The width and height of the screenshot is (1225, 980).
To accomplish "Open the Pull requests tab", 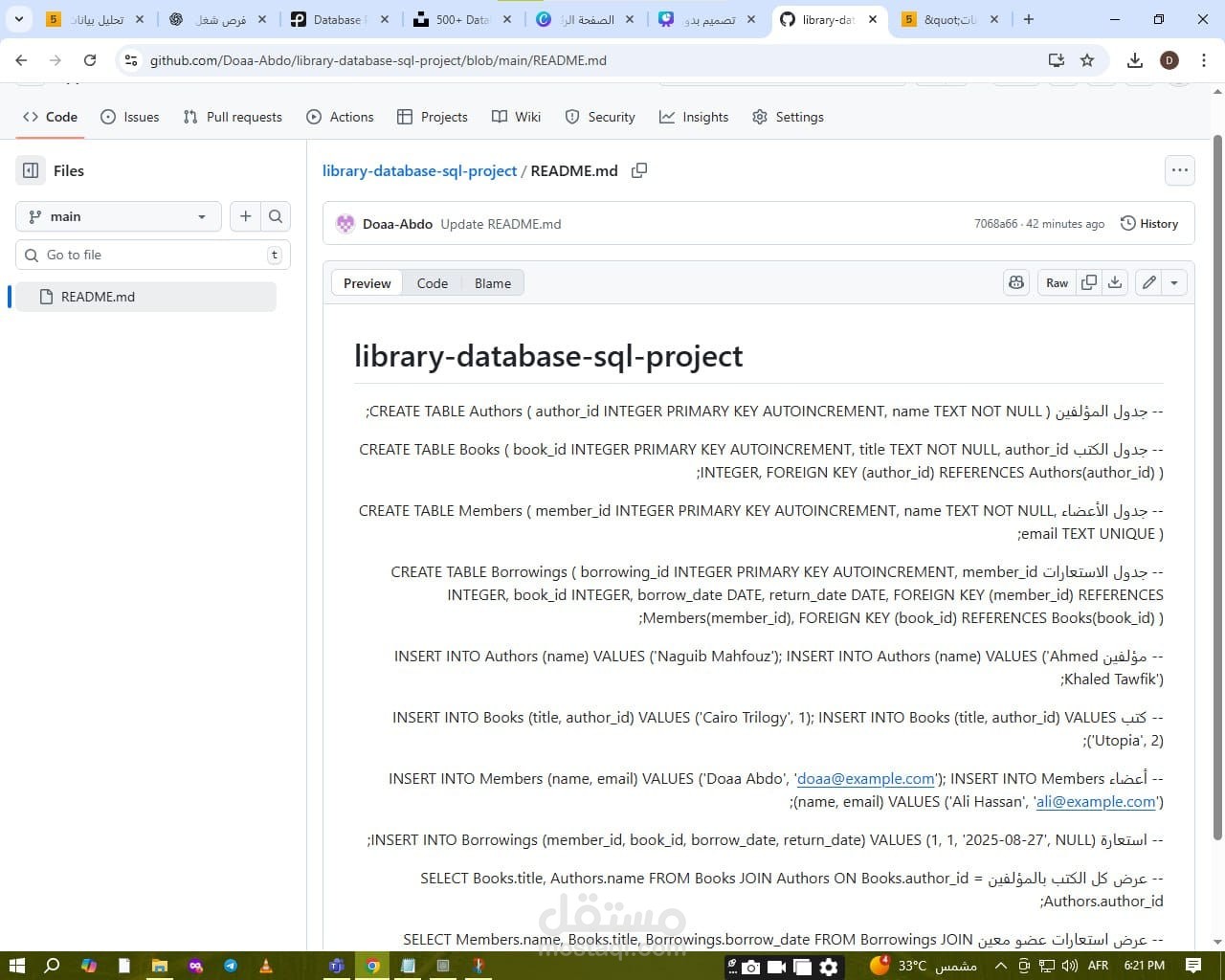I will coord(233,117).
